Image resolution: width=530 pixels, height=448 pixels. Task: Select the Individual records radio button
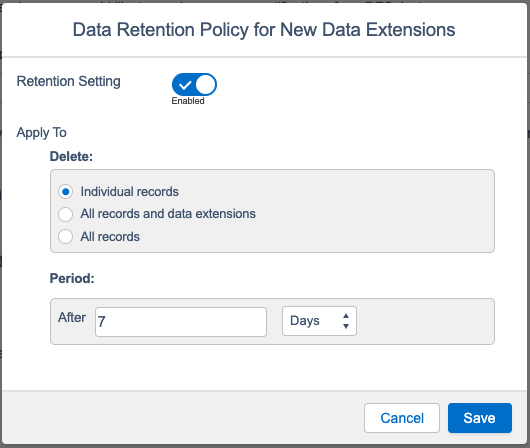tap(65, 192)
